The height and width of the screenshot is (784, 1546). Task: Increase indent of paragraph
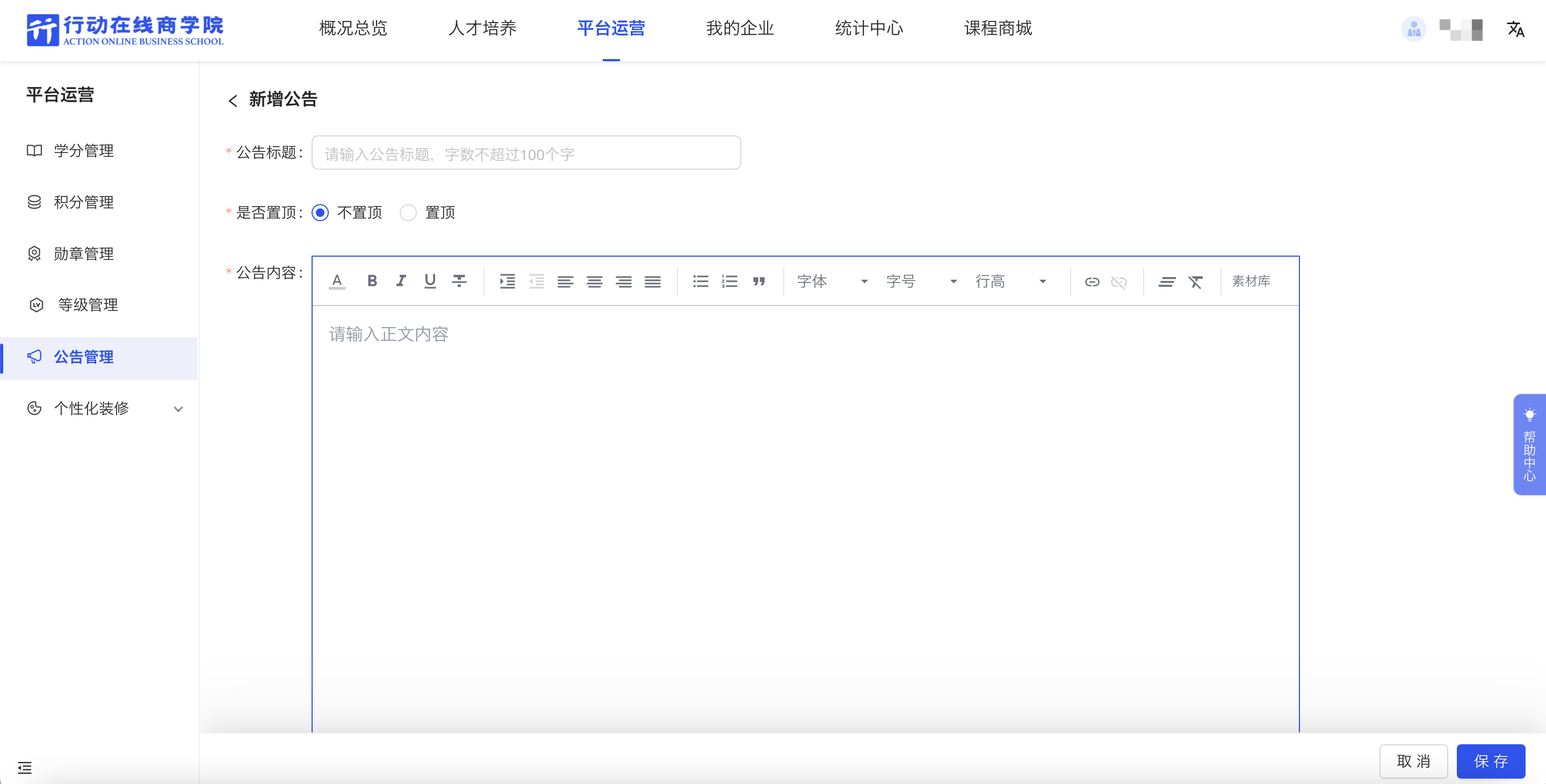508,281
